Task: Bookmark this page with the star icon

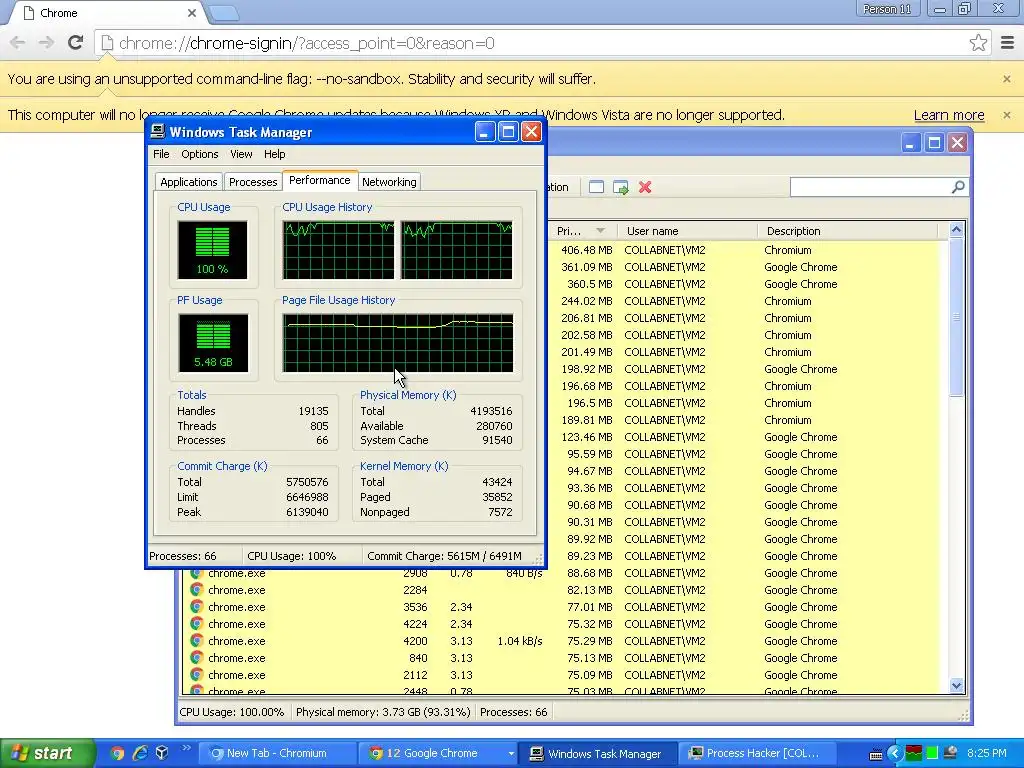Action: tap(978, 43)
